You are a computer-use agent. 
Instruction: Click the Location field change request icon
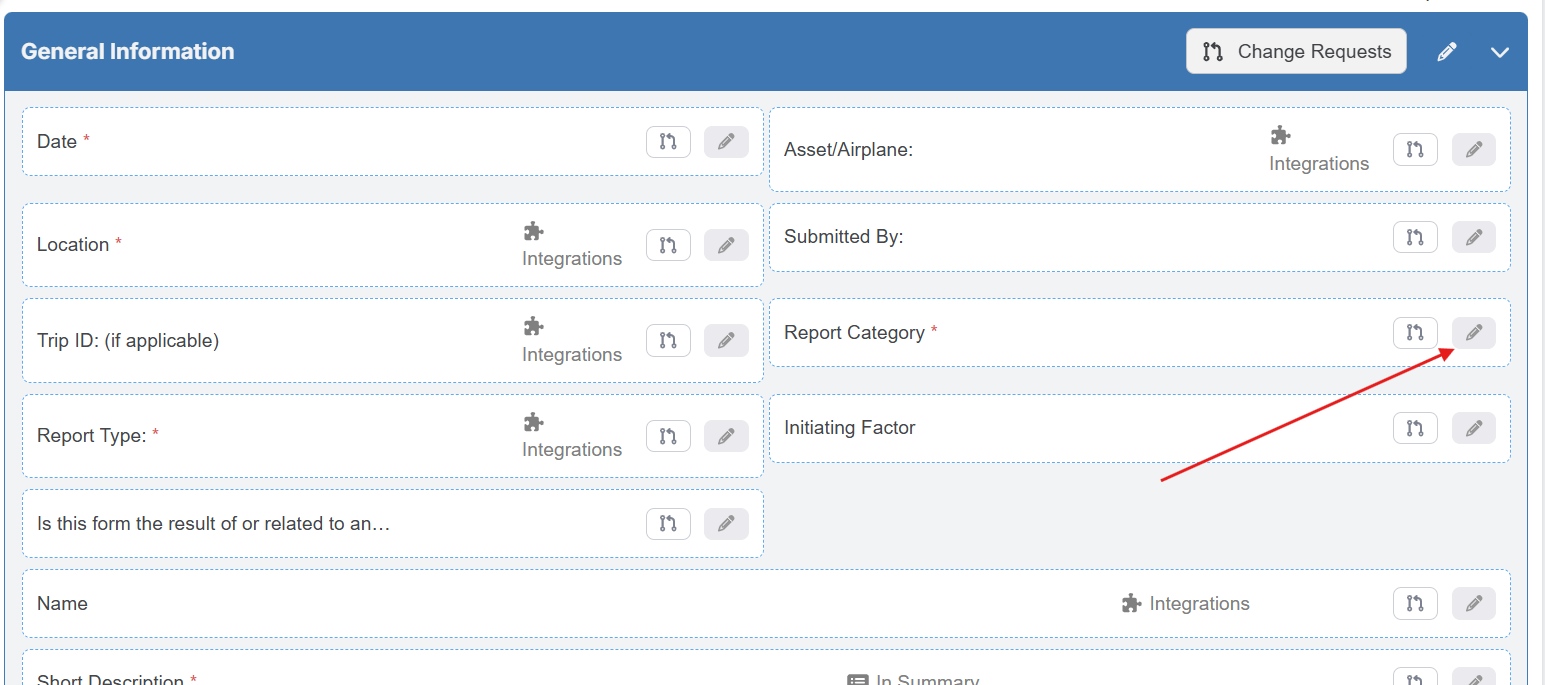click(x=668, y=245)
